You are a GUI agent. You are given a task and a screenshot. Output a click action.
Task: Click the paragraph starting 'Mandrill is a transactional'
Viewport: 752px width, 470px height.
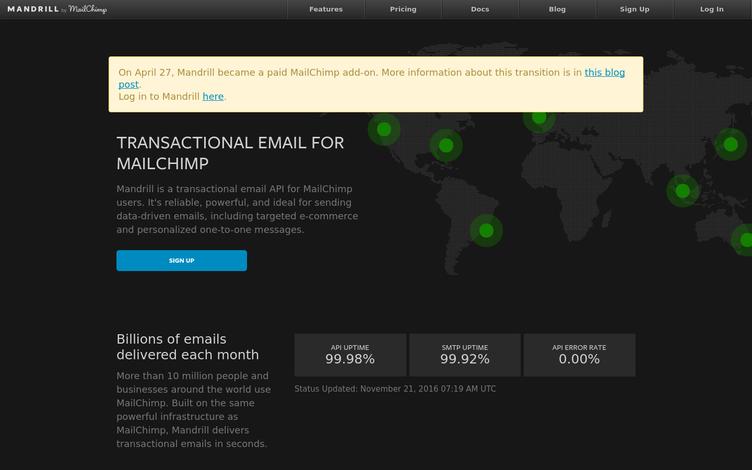click(x=237, y=209)
